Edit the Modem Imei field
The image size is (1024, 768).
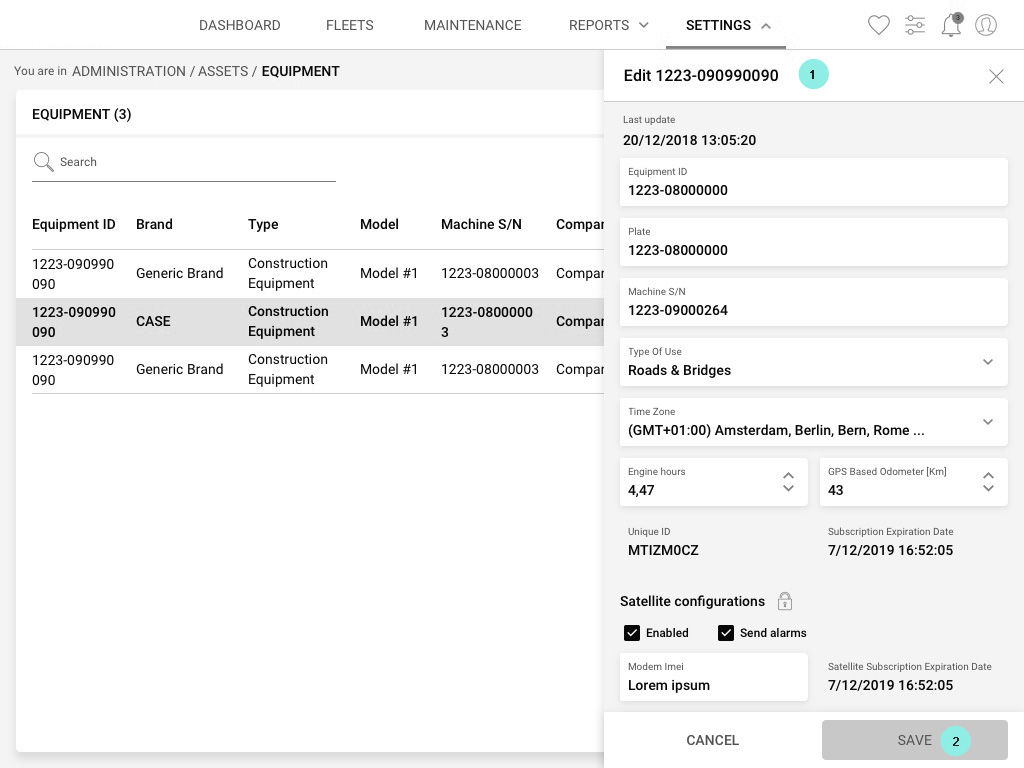coord(713,677)
